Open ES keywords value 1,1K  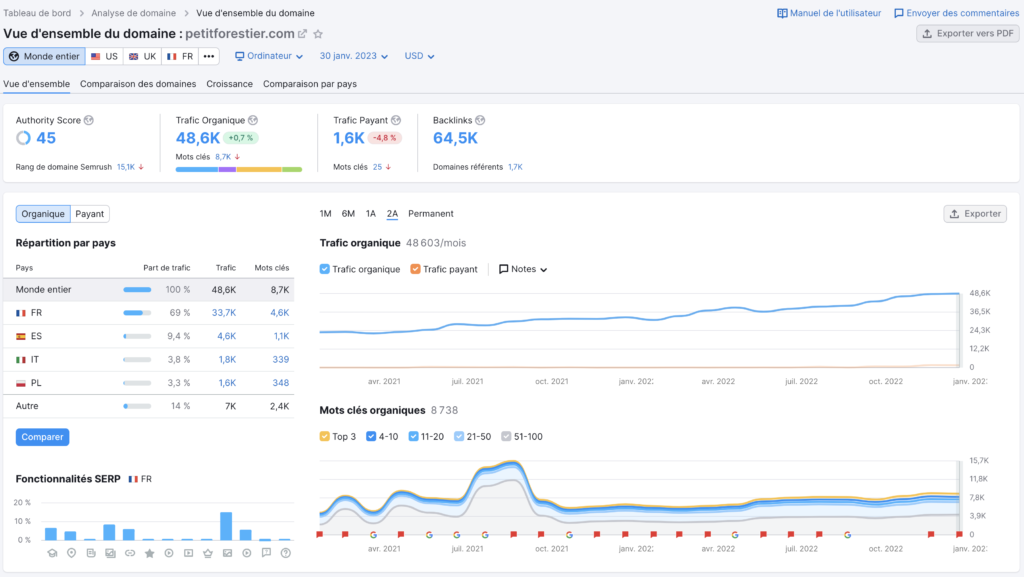click(x=281, y=336)
